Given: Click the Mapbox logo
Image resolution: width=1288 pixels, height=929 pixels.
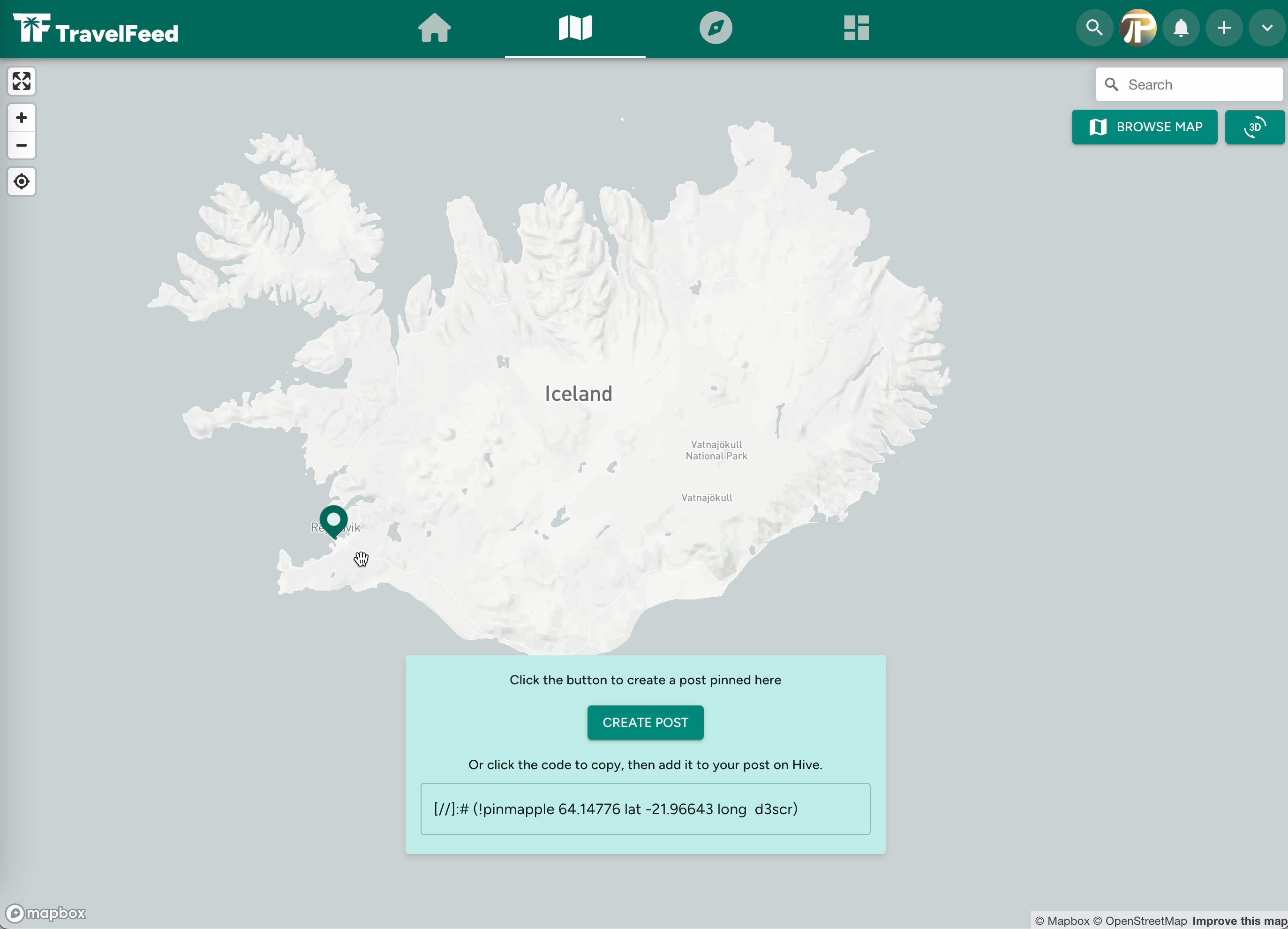Looking at the screenshot, I should click(x=45, y=913).
